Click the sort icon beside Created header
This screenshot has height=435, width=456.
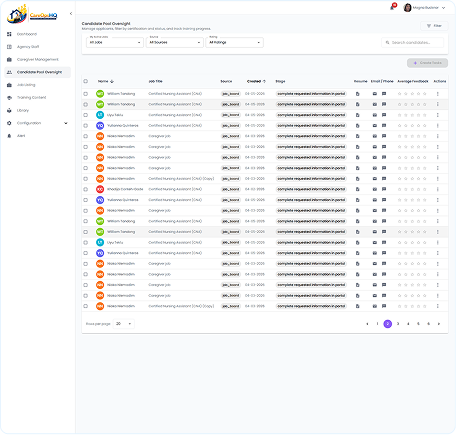264,81
